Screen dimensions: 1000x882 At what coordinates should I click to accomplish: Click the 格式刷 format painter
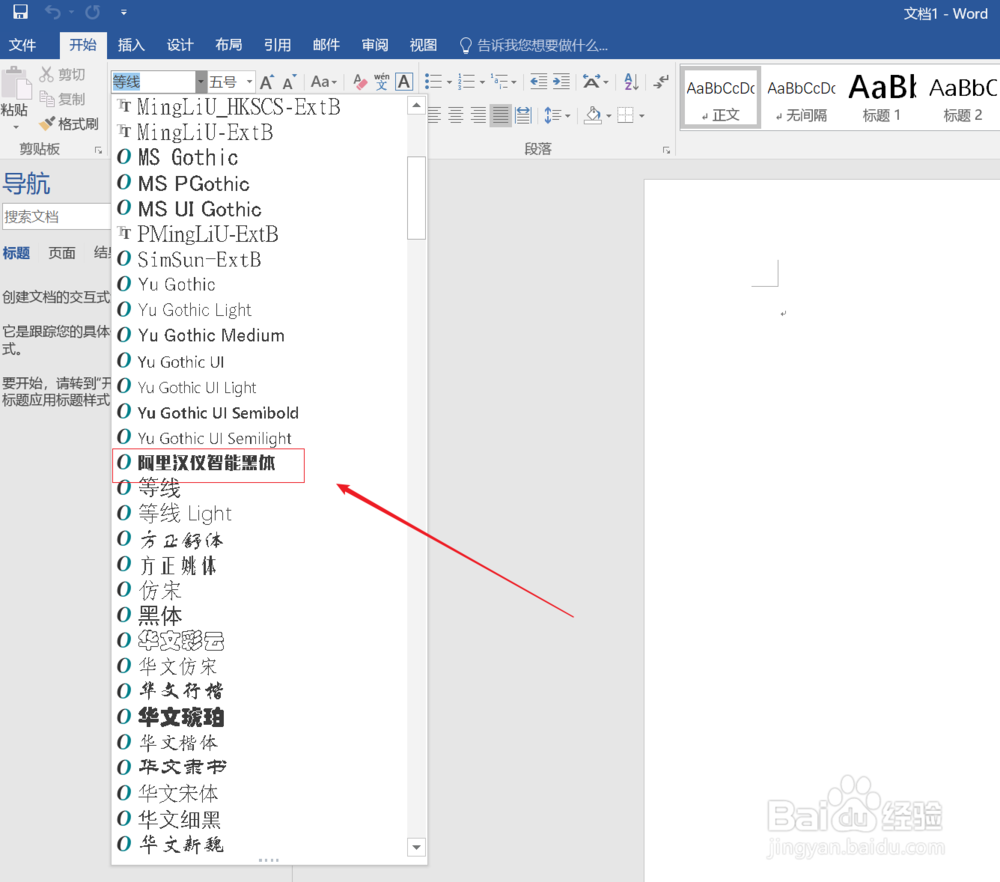pos(69,124)
